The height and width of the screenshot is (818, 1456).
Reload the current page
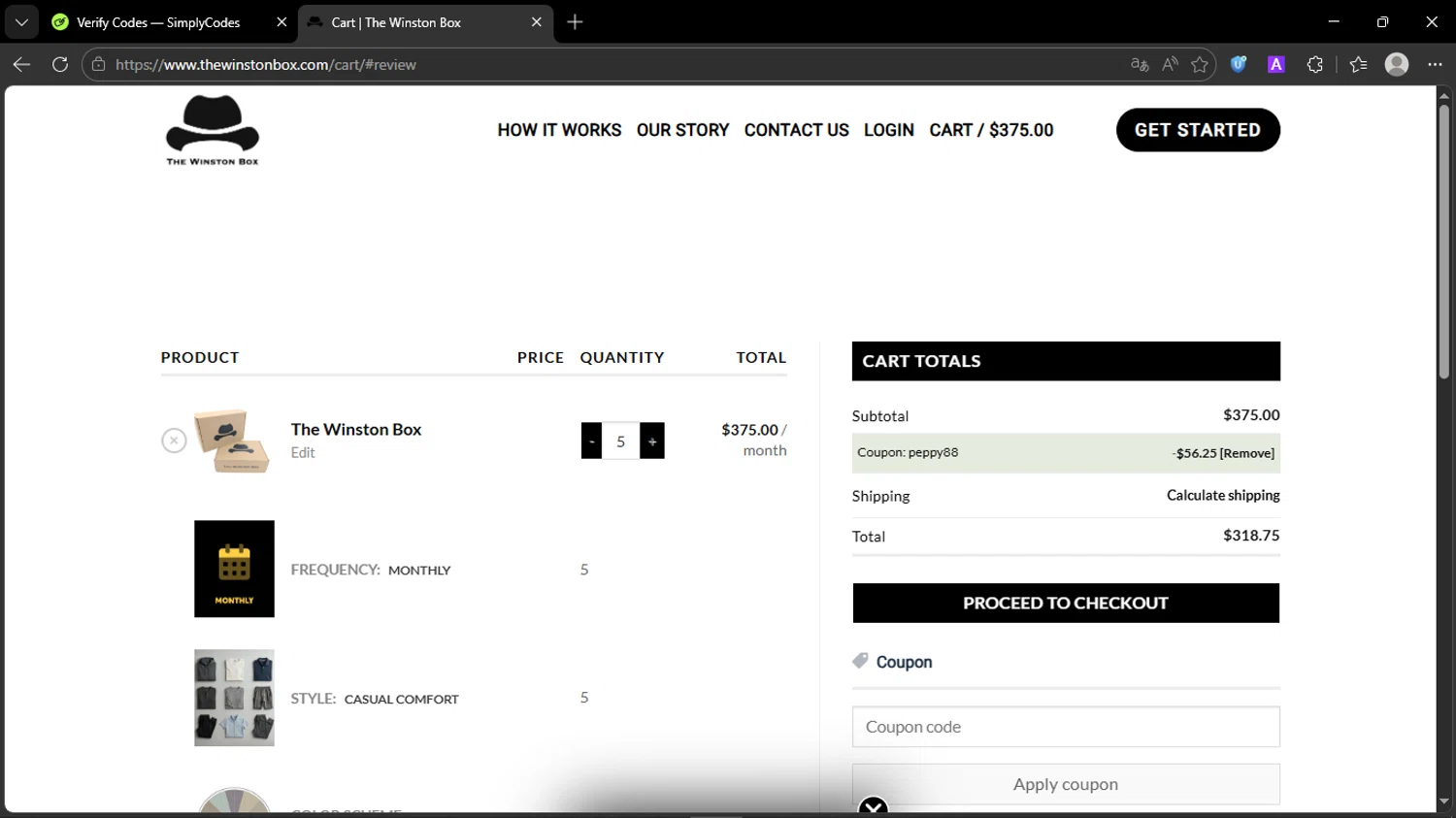60,65
